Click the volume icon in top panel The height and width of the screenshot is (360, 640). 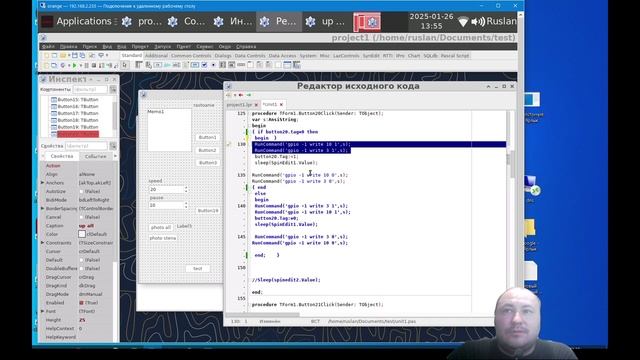(478, 21)
